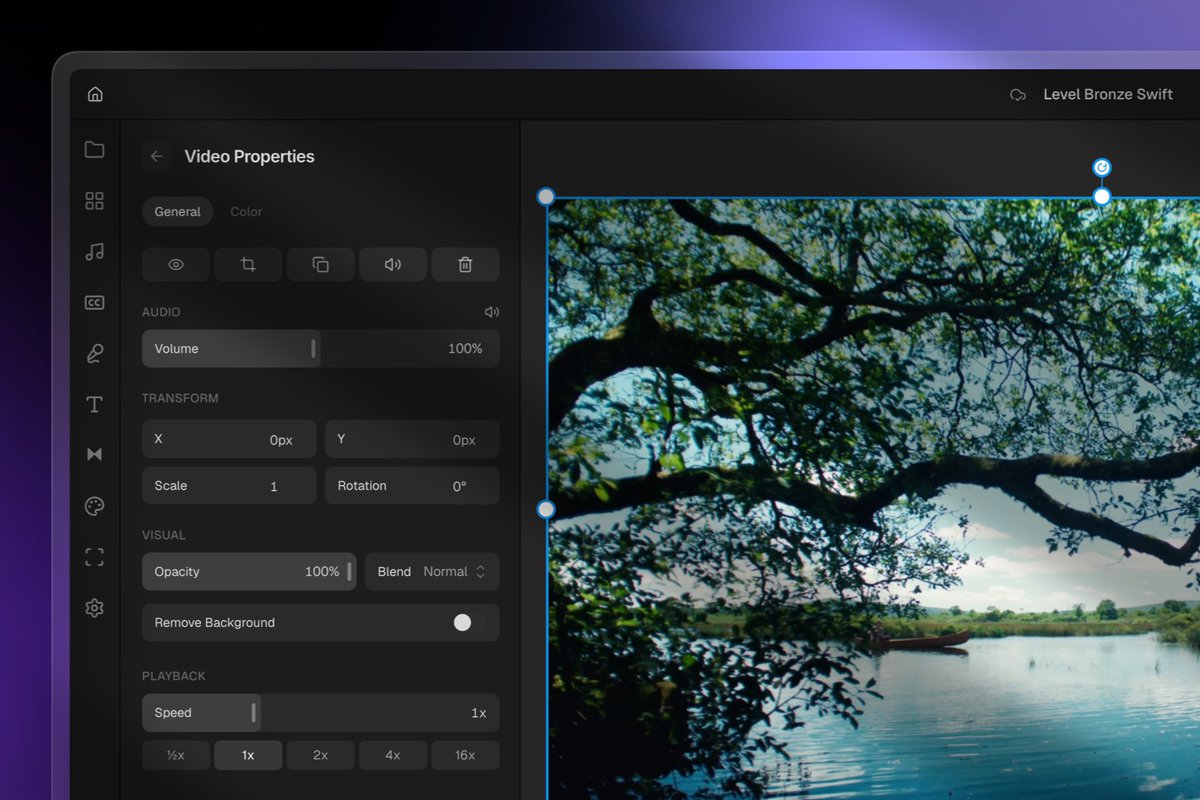Click the rotate handle above the video

pos(1101,167)
